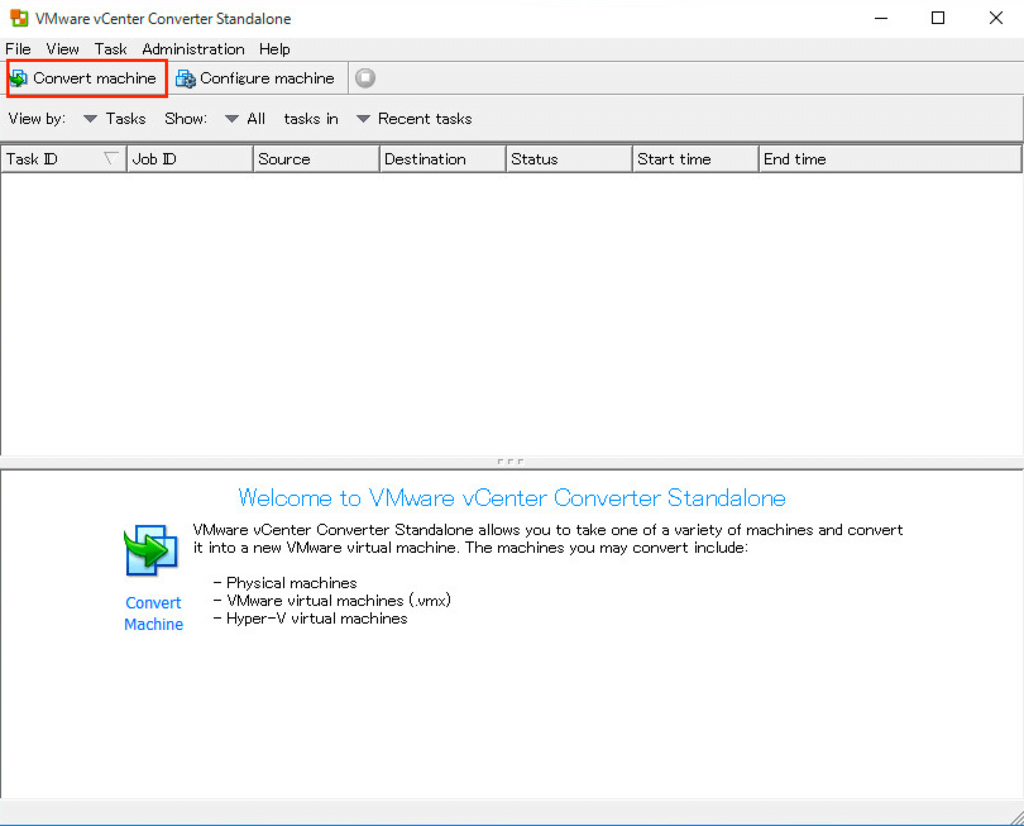Click the gray stop task icon
This screenshot has width=1024, height=826.
[365, 78]
